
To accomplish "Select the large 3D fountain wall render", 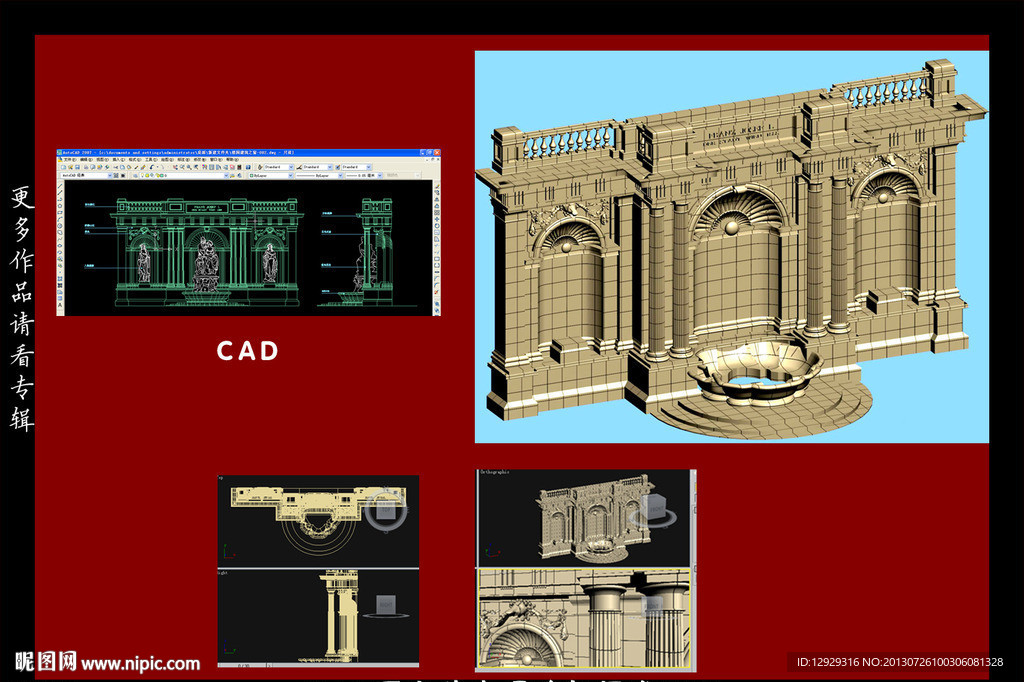I will tap(731, 247).
